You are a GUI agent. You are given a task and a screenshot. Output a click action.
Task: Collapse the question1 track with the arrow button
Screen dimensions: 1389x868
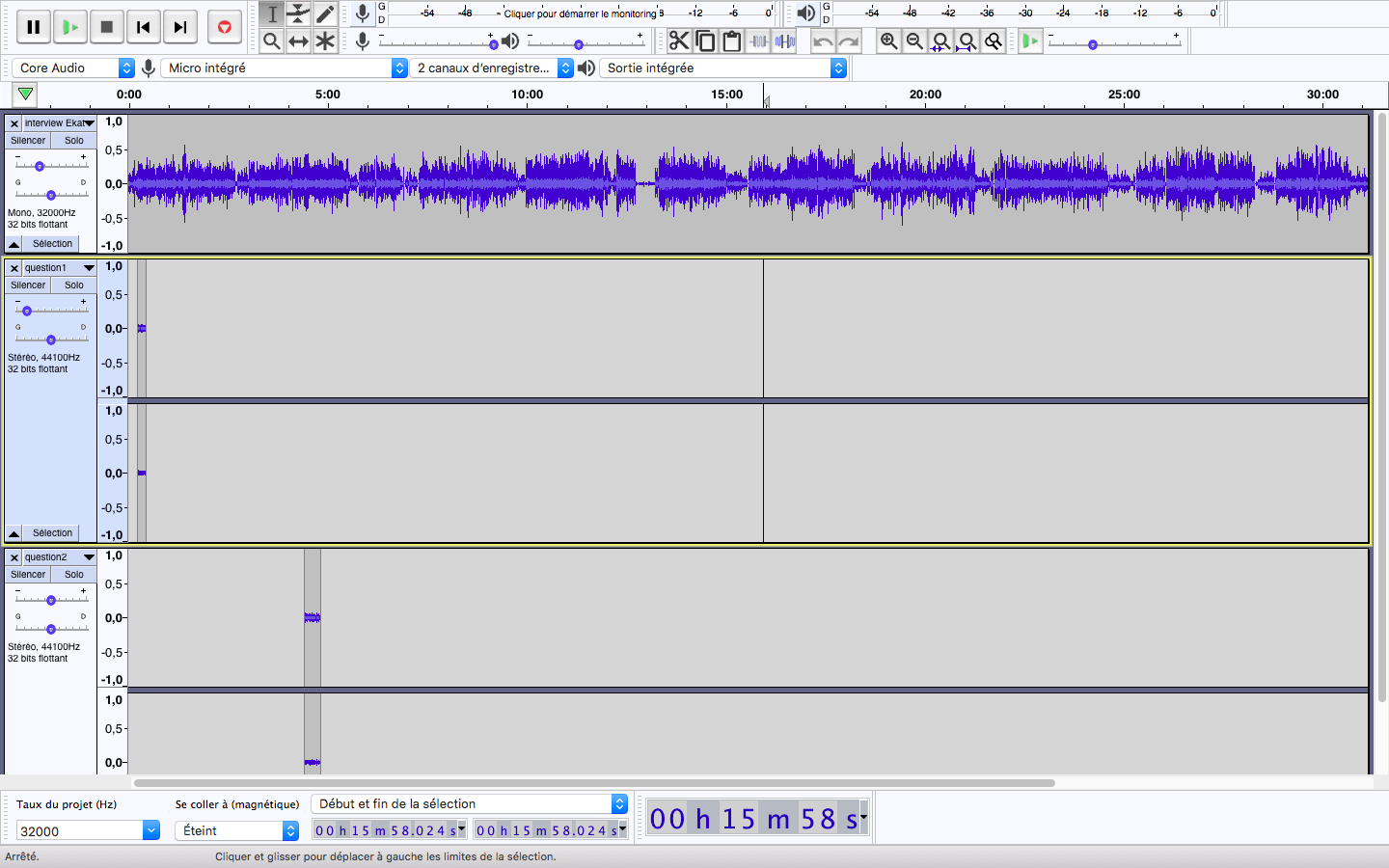[x=14, y=533]
